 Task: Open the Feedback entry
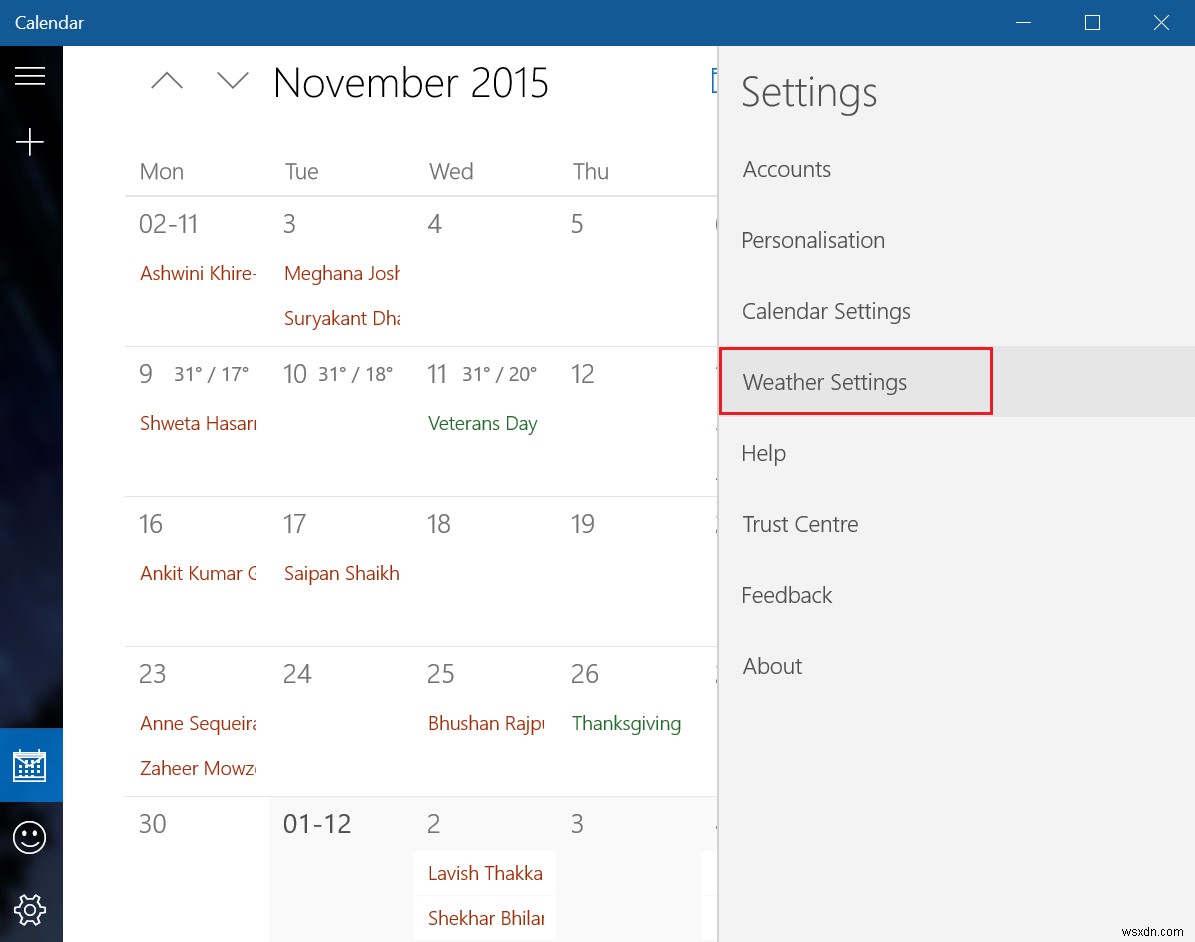[x=786, y=595]
